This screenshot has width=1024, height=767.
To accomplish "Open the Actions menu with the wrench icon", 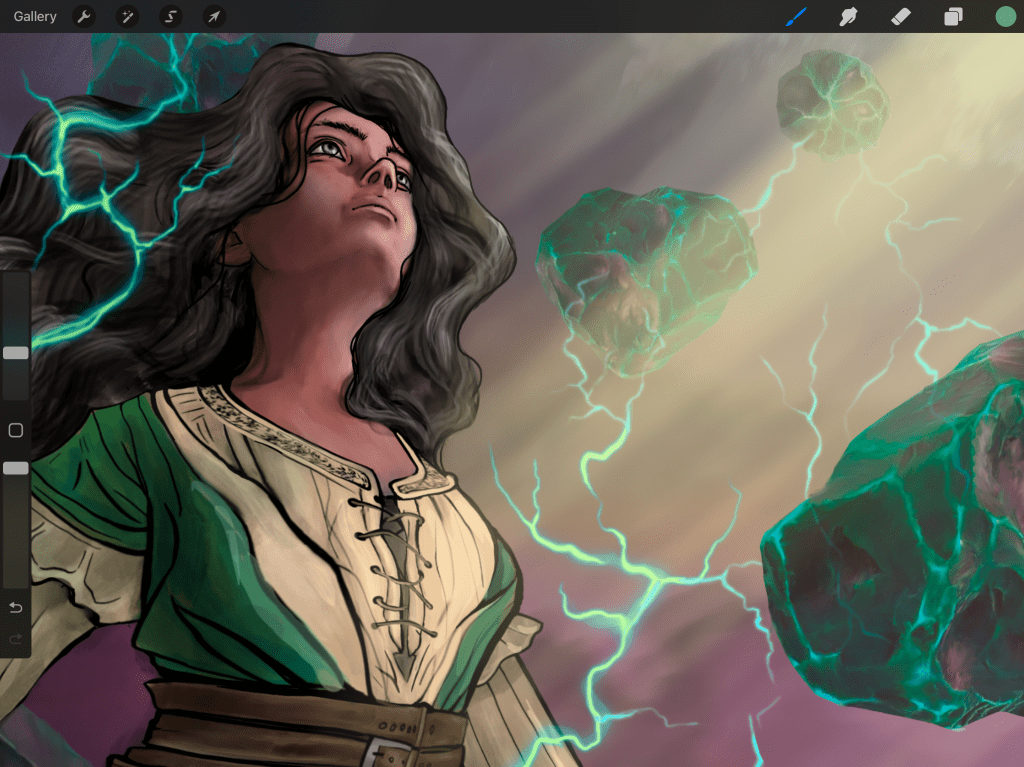I will [x=85, y=16].
